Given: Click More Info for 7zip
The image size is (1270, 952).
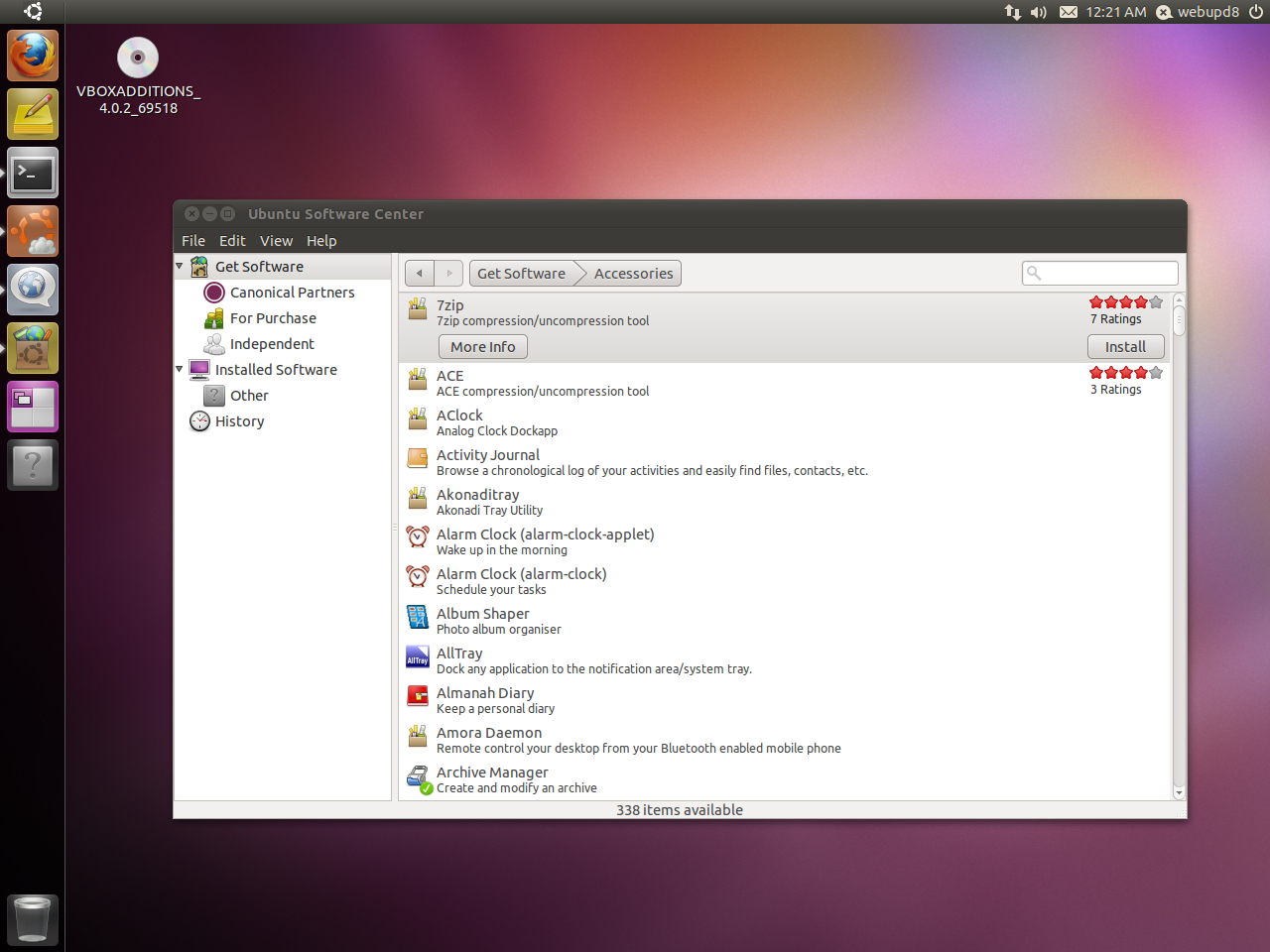Looking at the screenshot, I should pyautogui.click(x=483, y=347).
